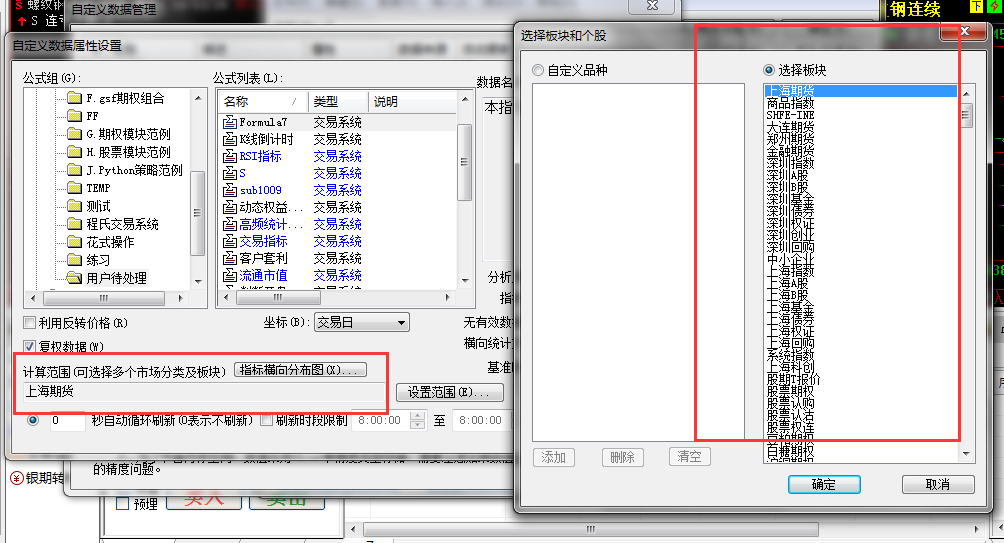Open 练习 folder icon
The width and height of the screenshot is (1004, 543).
click(x=74, y=260)
